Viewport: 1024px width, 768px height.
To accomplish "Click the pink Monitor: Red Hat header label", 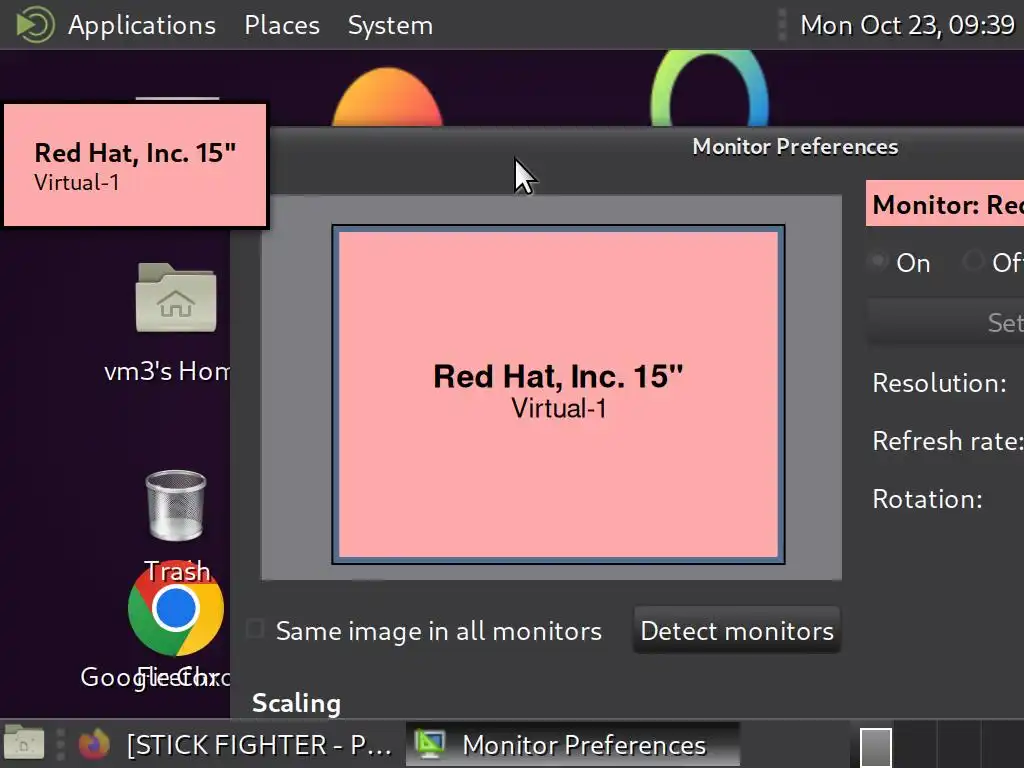I will (945, 204).
